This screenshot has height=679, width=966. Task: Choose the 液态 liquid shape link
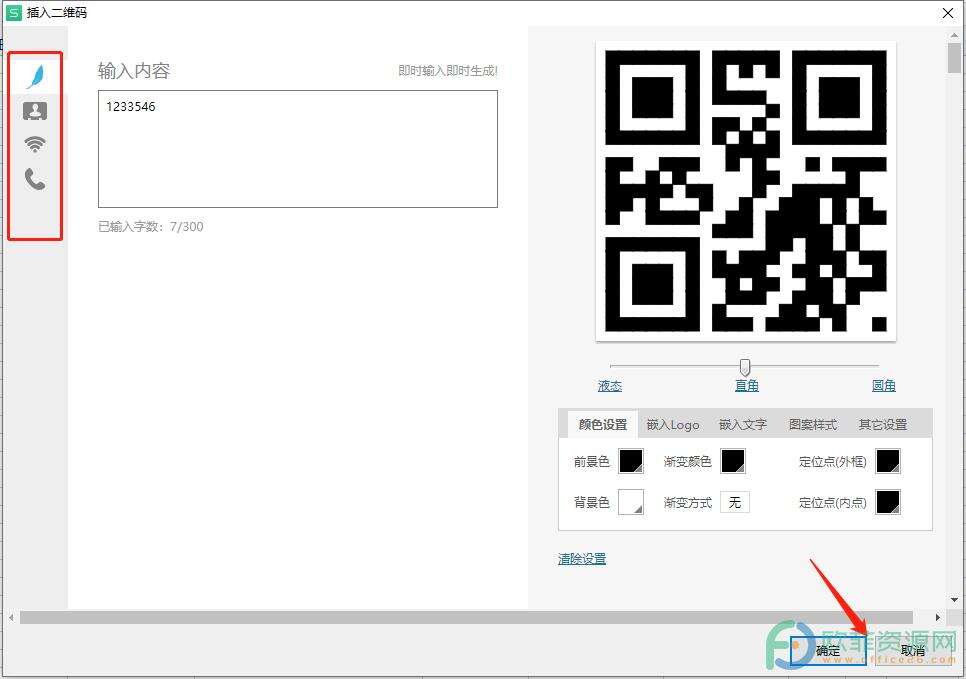610,386
